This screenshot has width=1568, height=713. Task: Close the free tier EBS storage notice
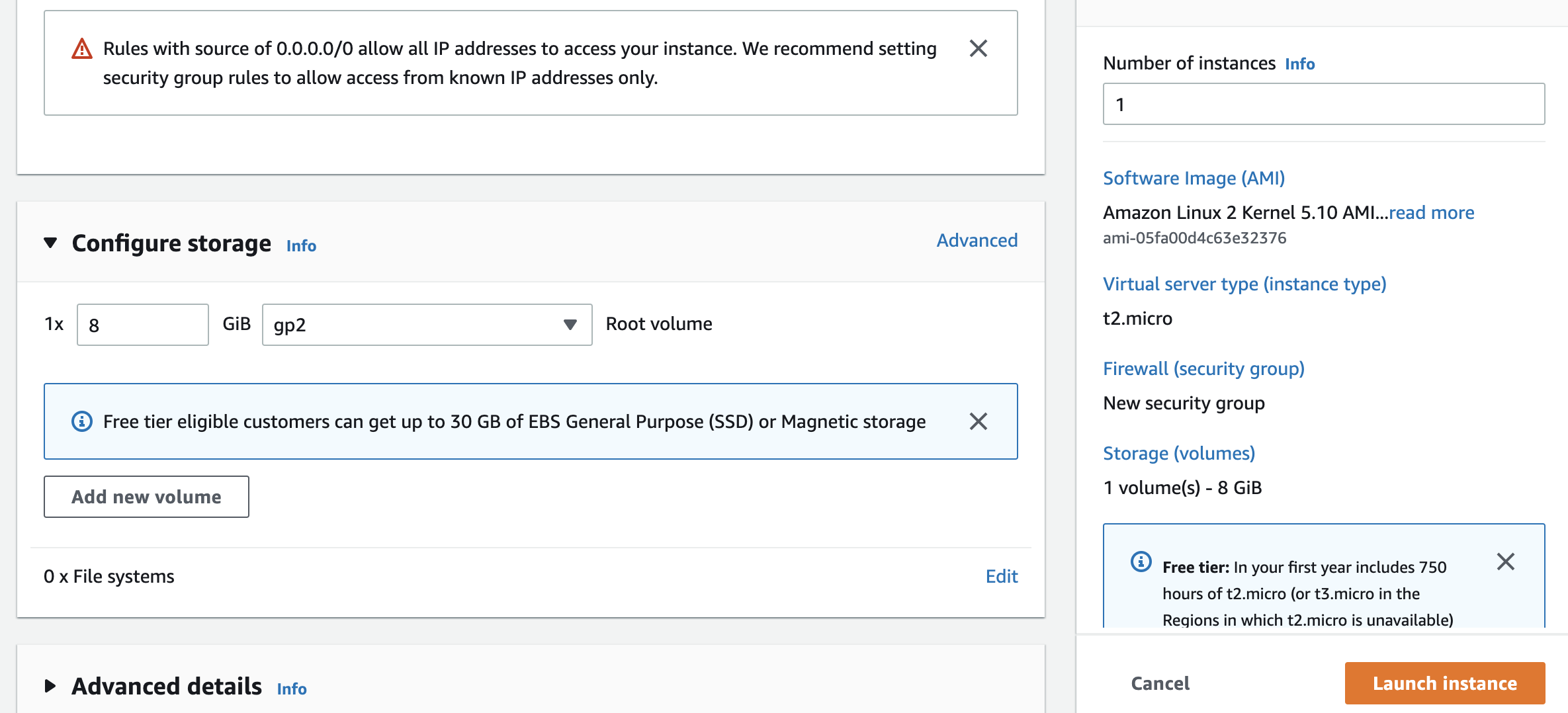click(x=978, y=421)
